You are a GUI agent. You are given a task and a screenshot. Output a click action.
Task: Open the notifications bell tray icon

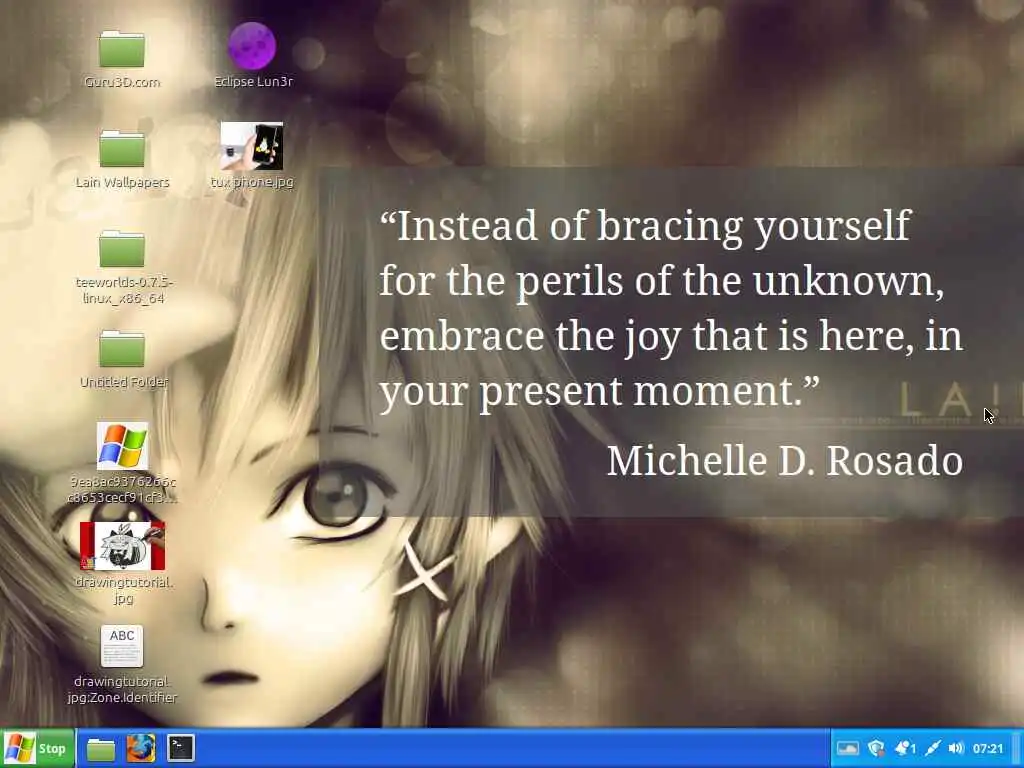point(905,748)
